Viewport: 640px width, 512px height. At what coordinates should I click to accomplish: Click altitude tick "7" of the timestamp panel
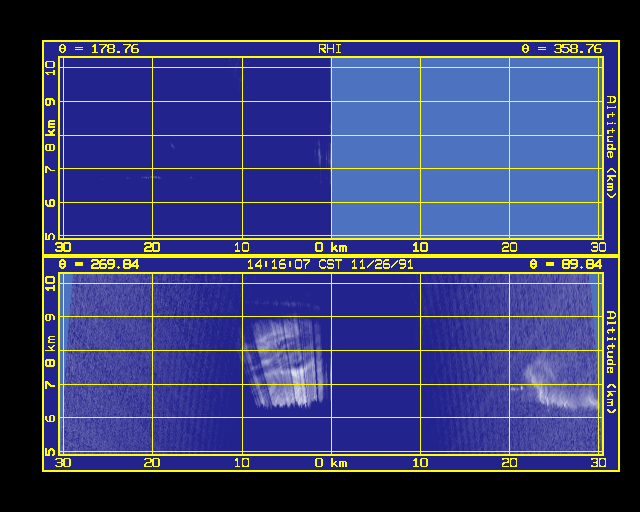(50, 385)
